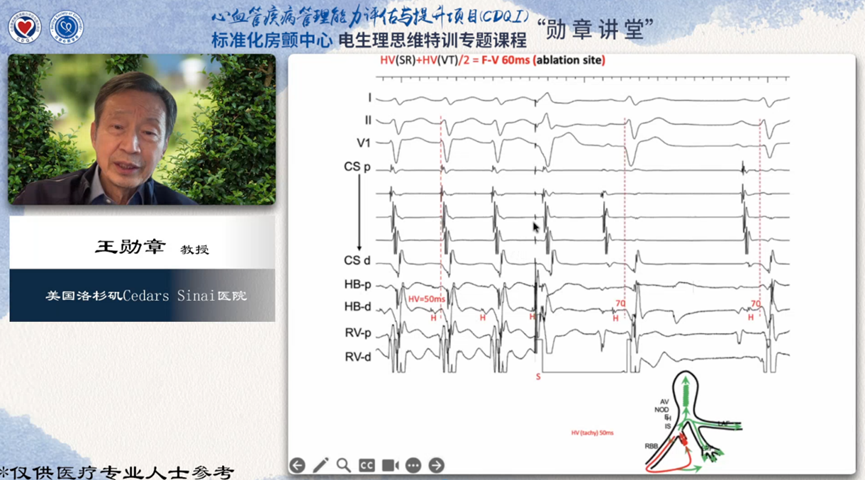The height and width of the screenshot is (480, 865).
Task: Click the red S stimulus marker
Action: (x=538, y=377)
